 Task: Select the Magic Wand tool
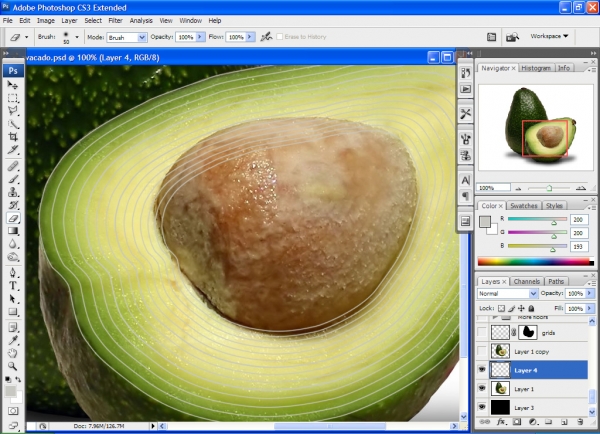[x=13, y=124]
